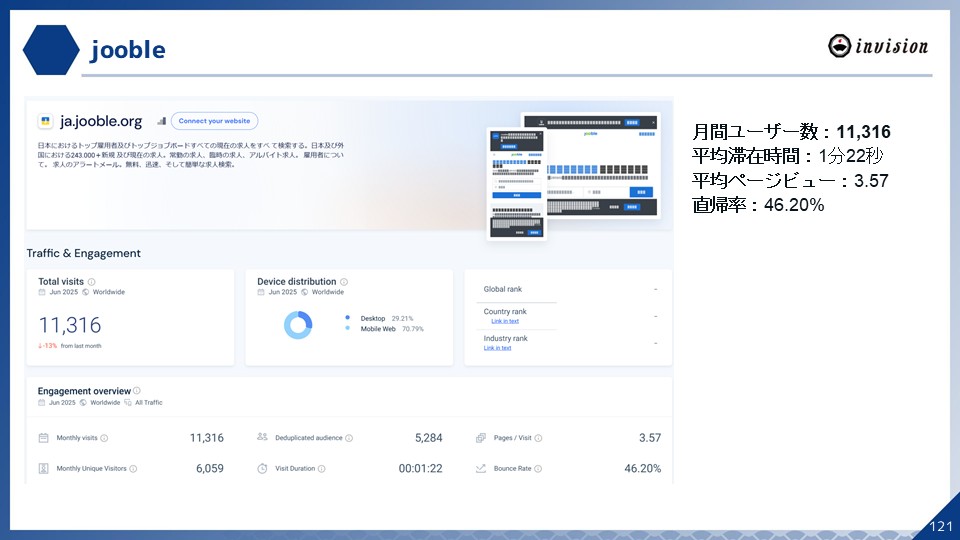
Task: Click the 直帰率 46.20% line
Action: pyautogui.click(x=758, y=204)
